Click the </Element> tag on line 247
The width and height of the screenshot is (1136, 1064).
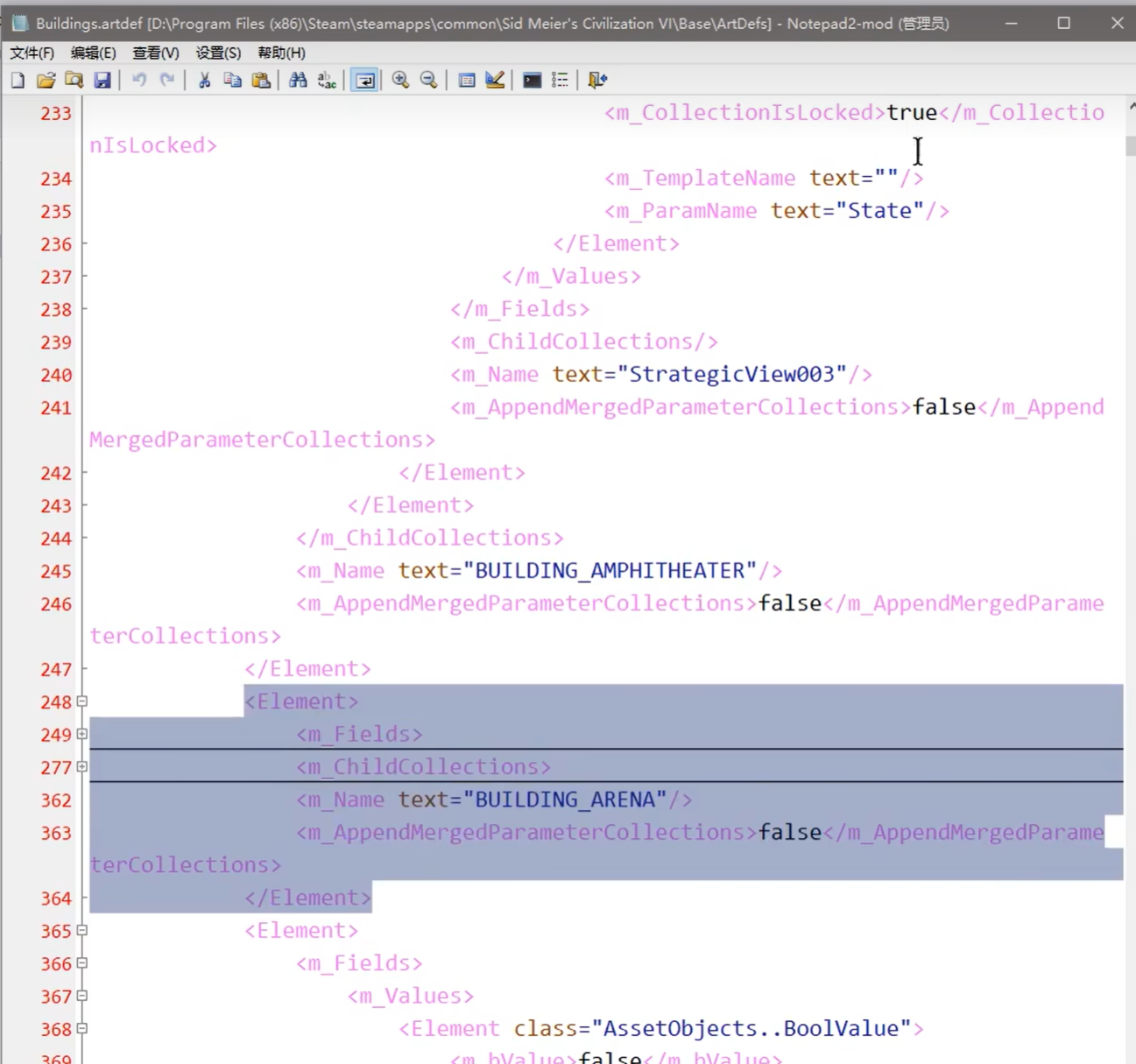pos(307,669)
